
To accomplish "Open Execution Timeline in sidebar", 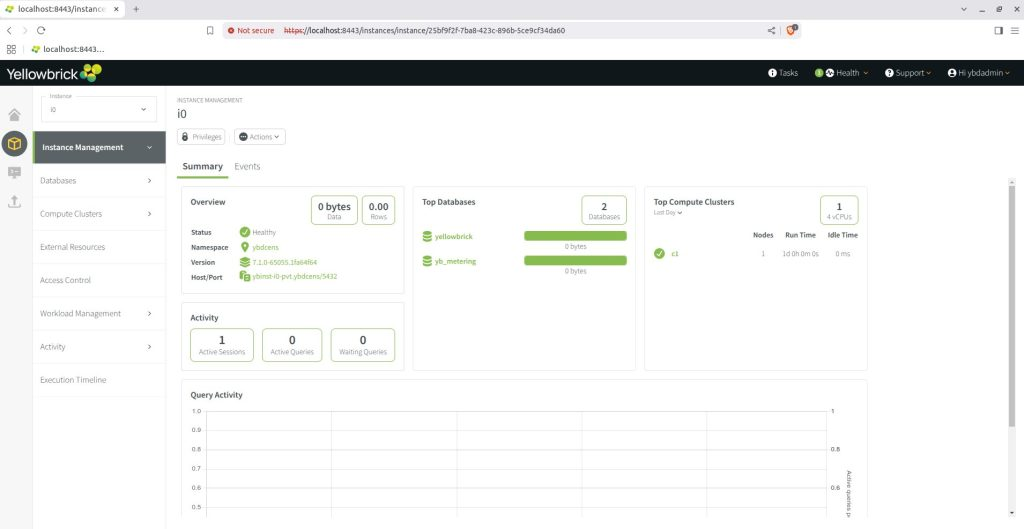I will click(99, 380).
